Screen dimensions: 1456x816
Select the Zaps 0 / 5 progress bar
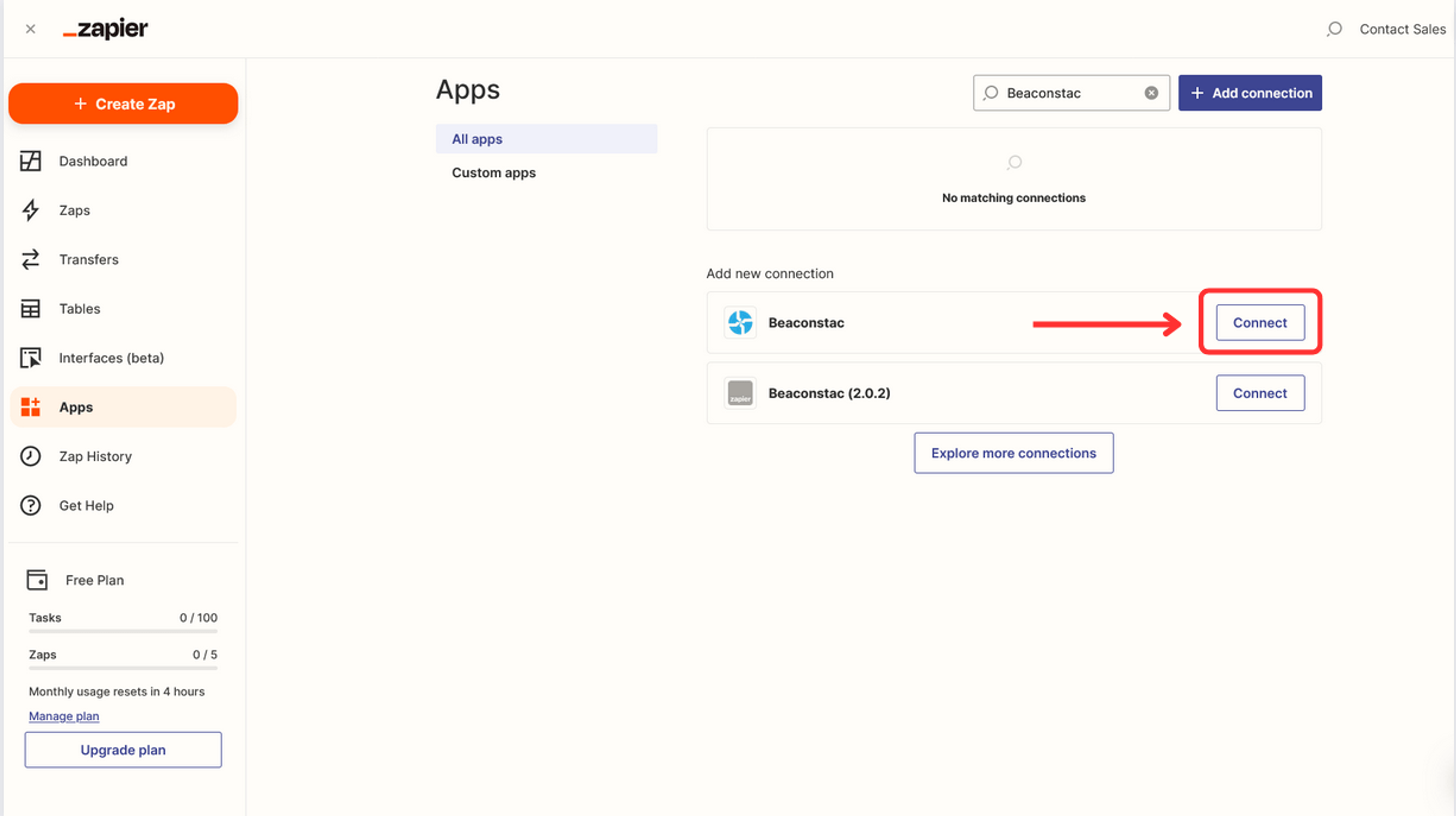pyautogui.click(x=123, y=668)
